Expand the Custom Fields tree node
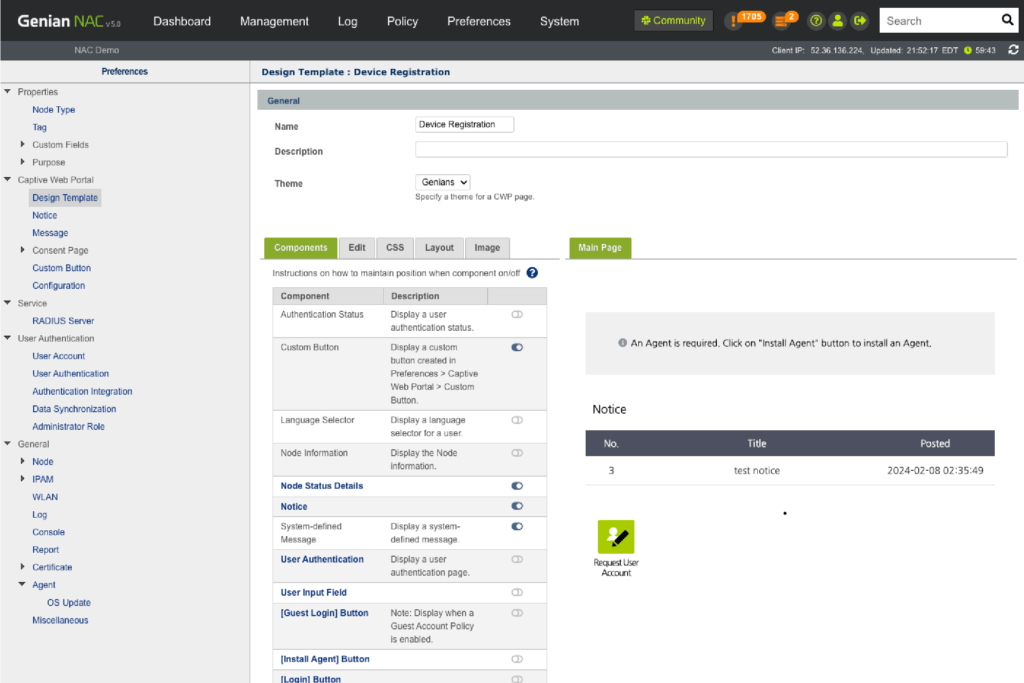The height and width of the screenshot is (683, 1024). (23, 145)
